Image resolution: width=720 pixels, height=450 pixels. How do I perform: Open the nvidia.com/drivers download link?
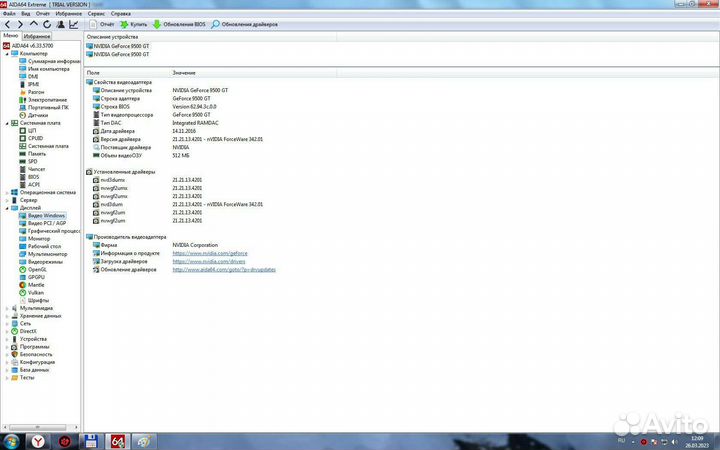pos(209,262)
